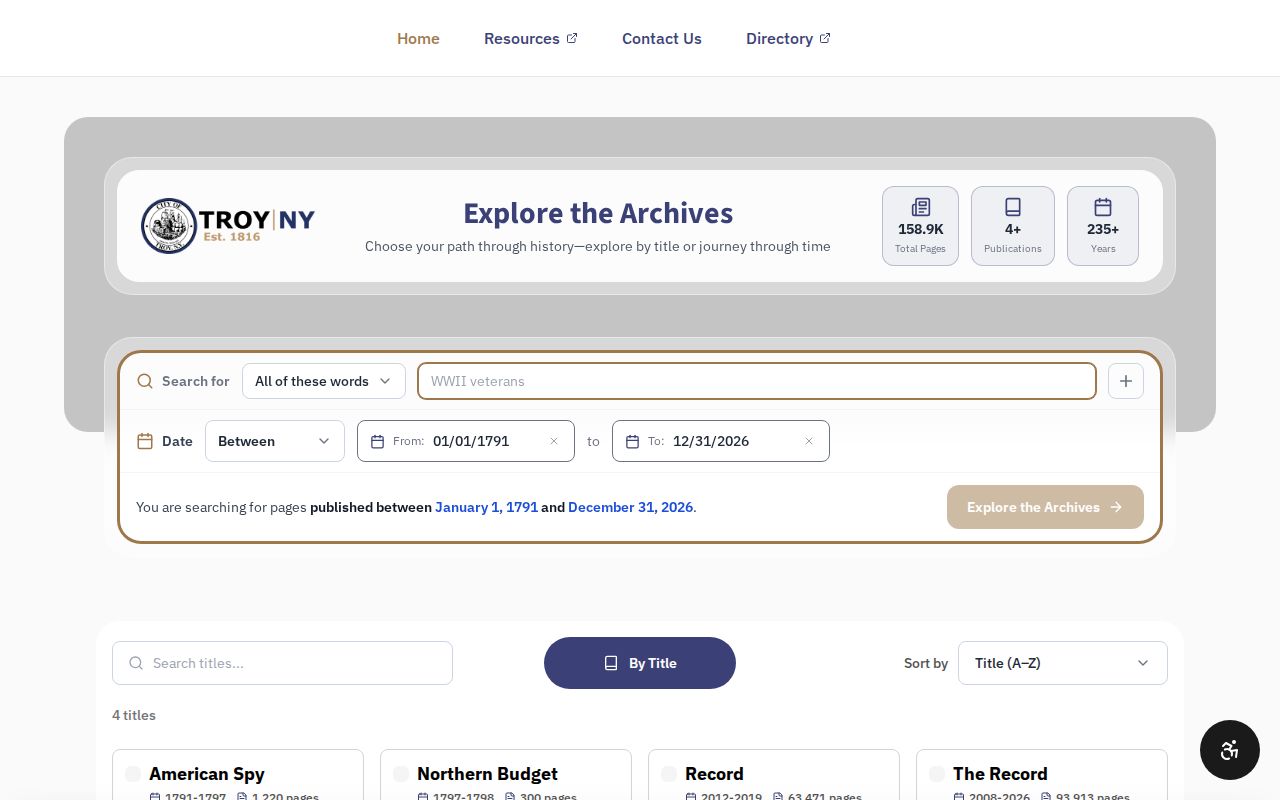Click the 4 titles count text

134,715
